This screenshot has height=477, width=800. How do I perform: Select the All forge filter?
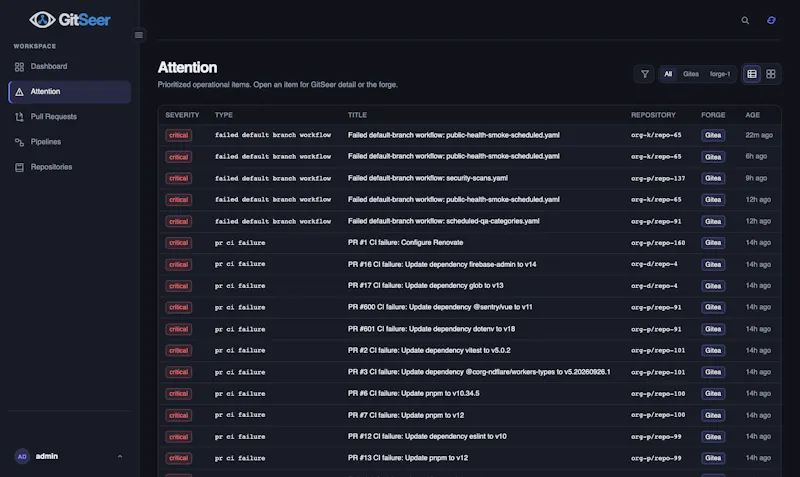pyautogui.click(x=668, y=74)
